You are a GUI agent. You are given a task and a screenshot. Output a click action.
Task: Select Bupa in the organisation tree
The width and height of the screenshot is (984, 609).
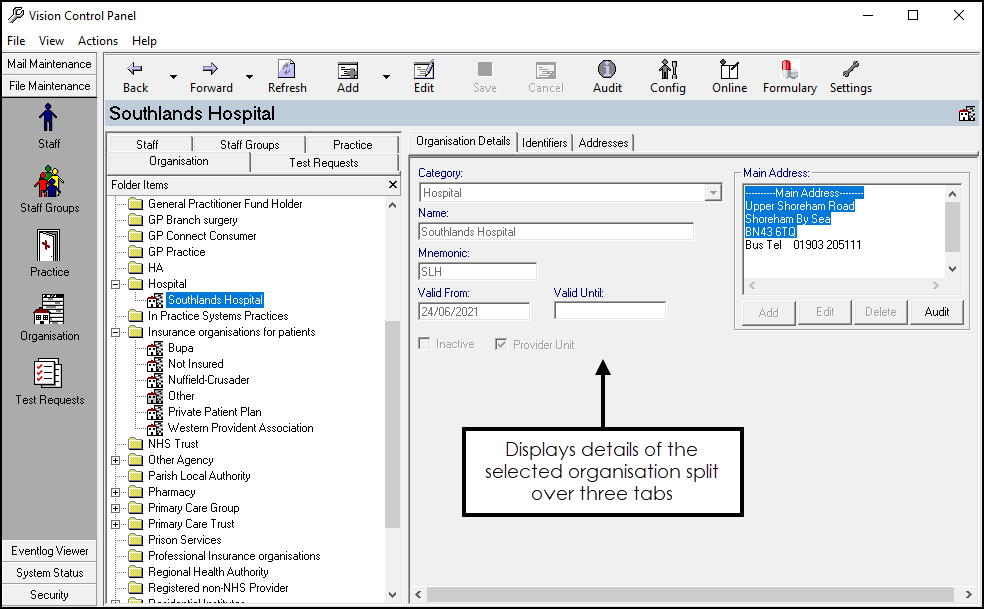tap(180, 348)
